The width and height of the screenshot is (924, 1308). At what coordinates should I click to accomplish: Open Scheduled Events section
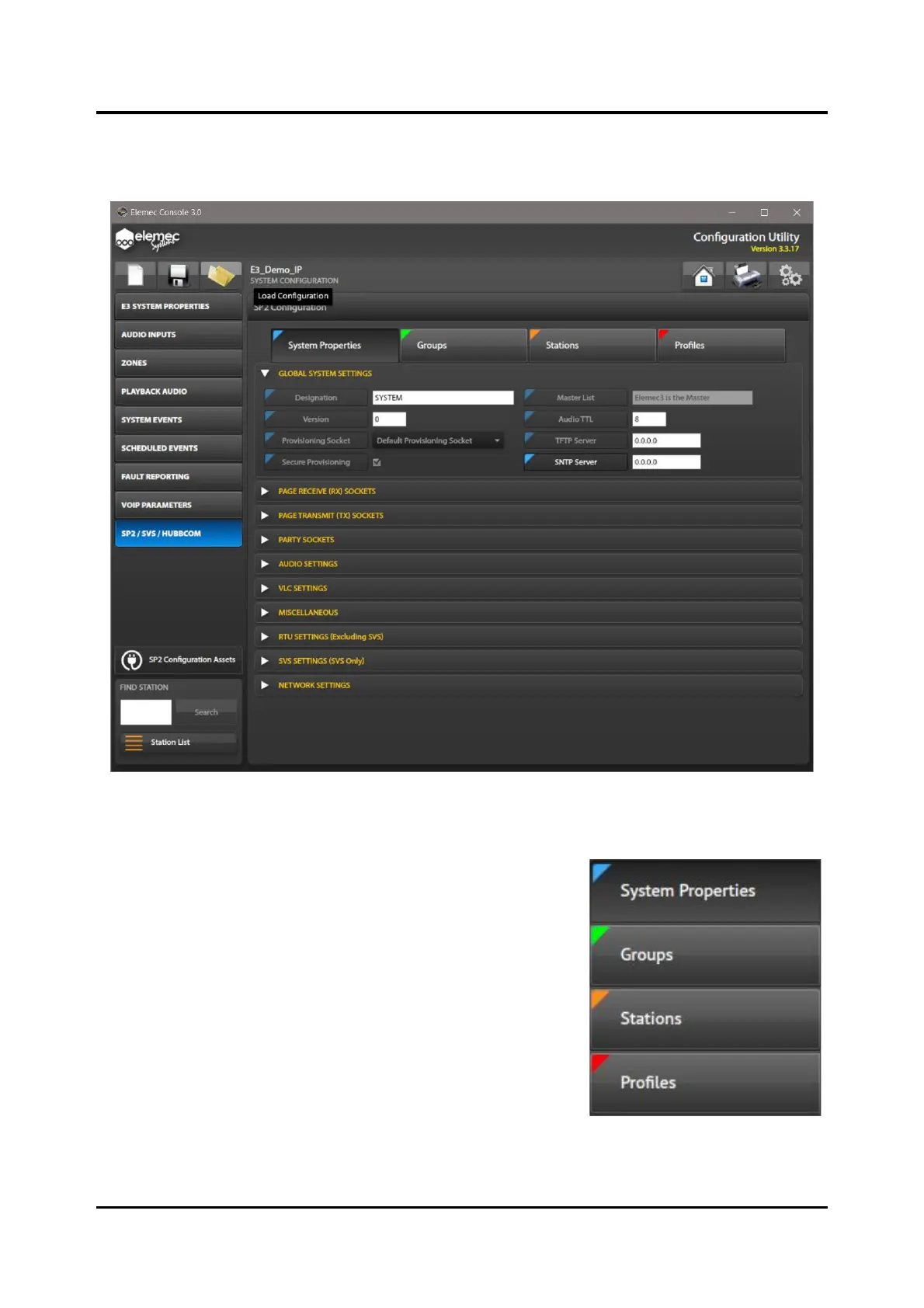click(179, 448)
